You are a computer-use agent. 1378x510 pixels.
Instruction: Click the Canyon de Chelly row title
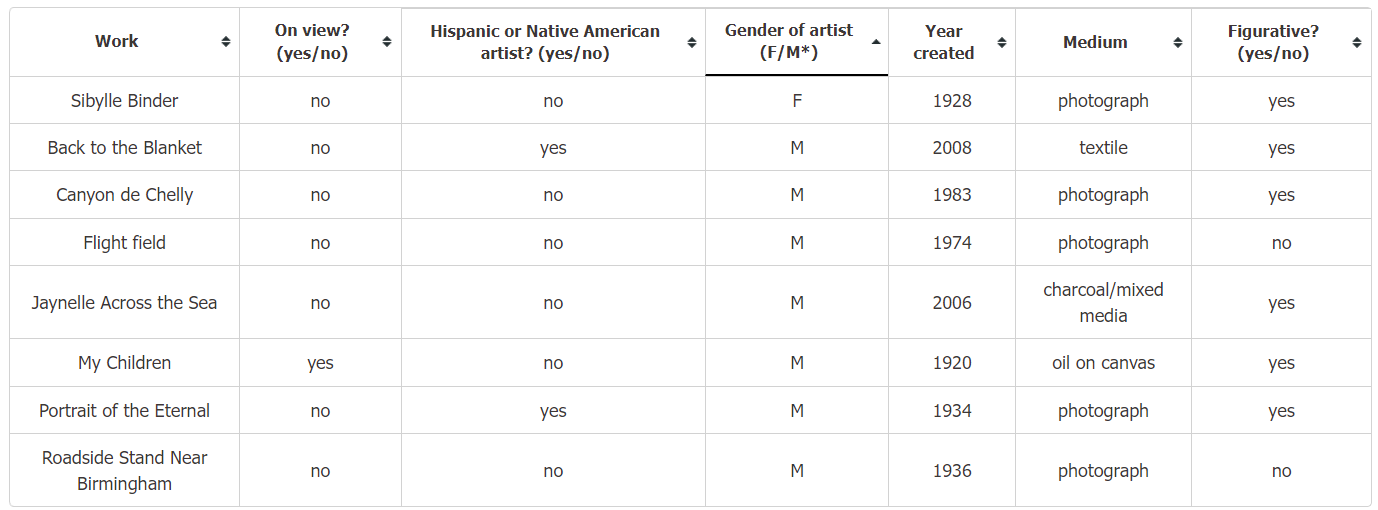(125, 195)
